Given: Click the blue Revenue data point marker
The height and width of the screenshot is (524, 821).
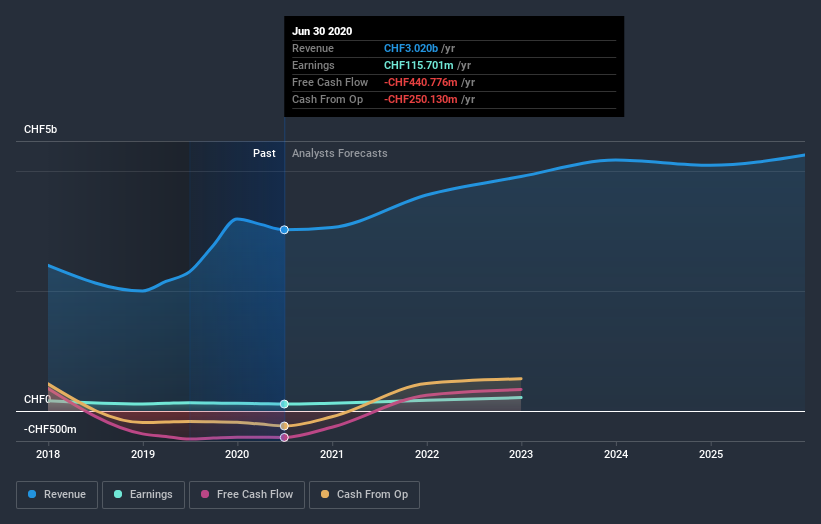Looking at the screenshot, I should coord(284,230).
